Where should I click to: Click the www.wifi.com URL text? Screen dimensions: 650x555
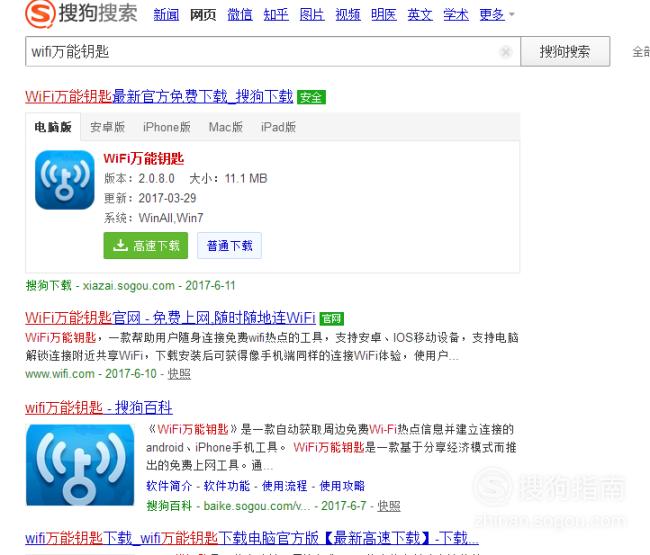click(60, 374)
